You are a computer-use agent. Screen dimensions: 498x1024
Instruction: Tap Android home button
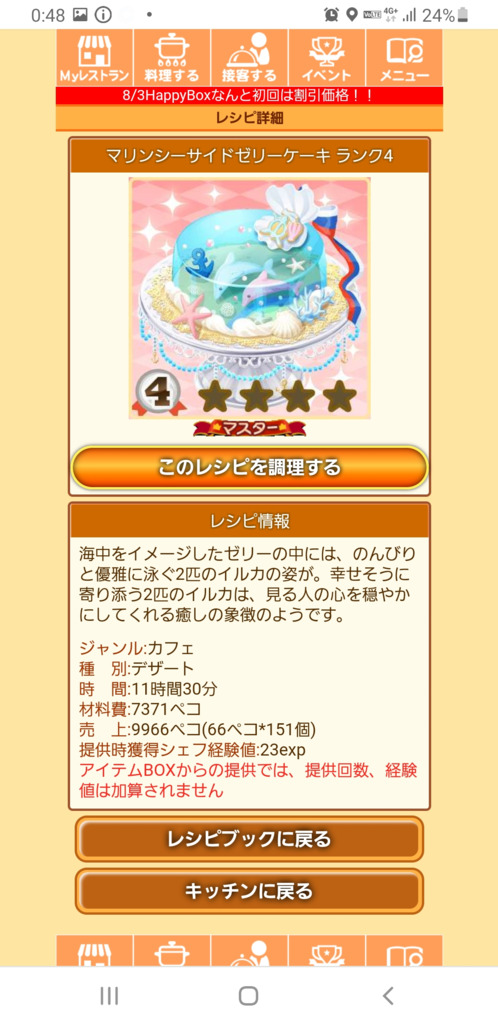[249, 995]
